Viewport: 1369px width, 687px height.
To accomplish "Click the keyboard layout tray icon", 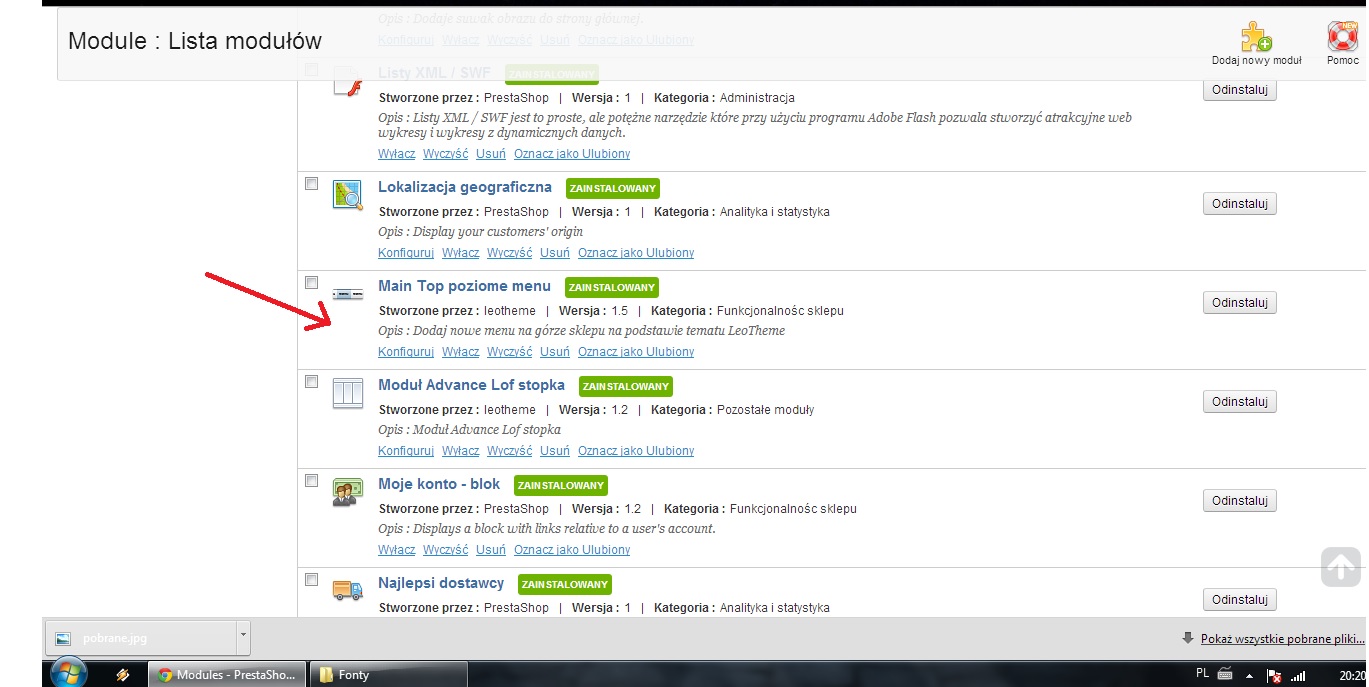I will coord(1225,674).
